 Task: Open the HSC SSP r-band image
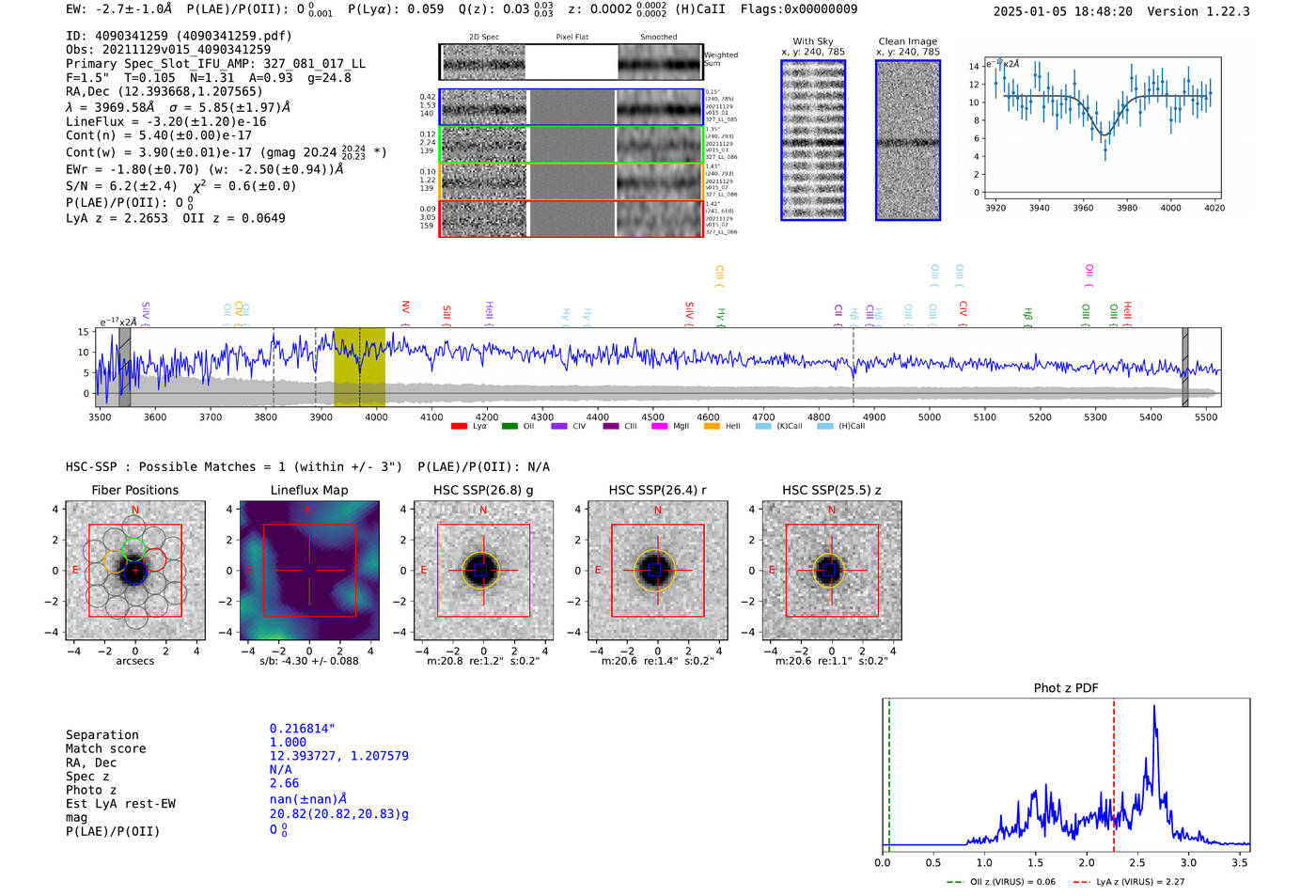pyautogui.click(x=657, y=570)
